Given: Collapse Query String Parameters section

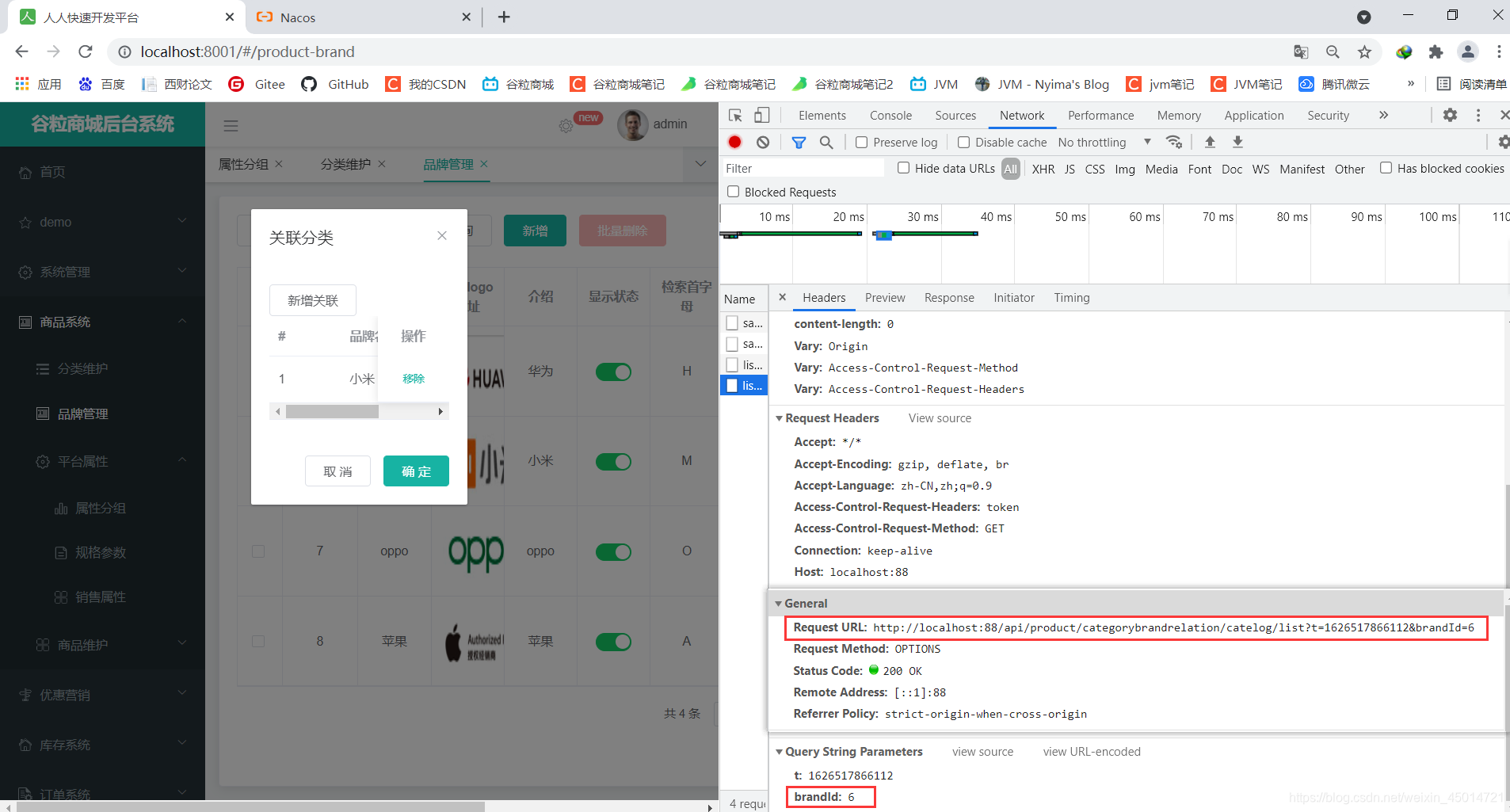Looking at the screenshot, I should pos(779,752).
